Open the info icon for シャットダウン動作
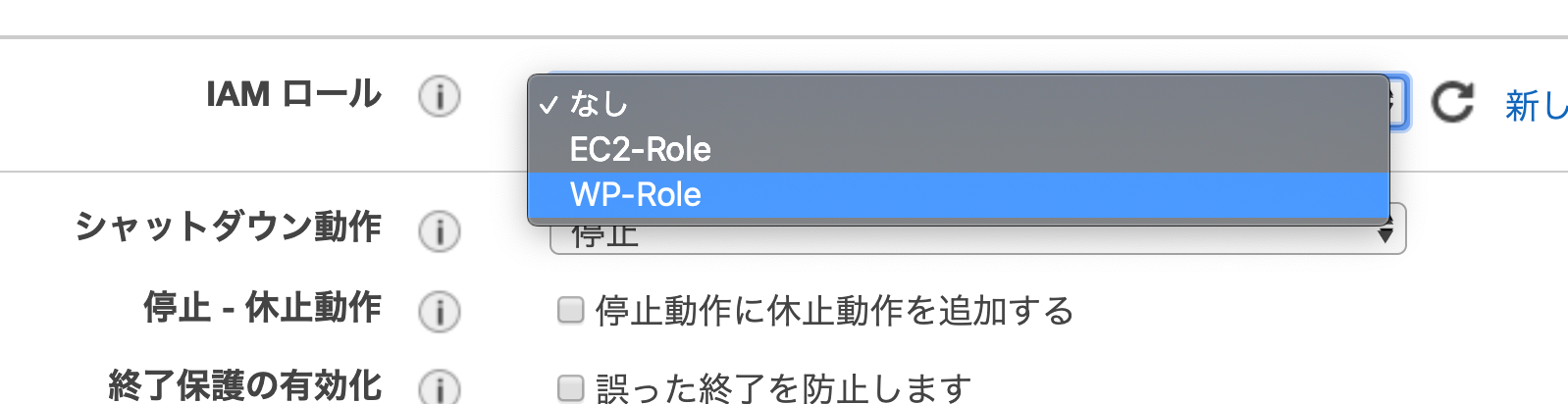This screenshot has height=404, width=1568. click(439, 231)
